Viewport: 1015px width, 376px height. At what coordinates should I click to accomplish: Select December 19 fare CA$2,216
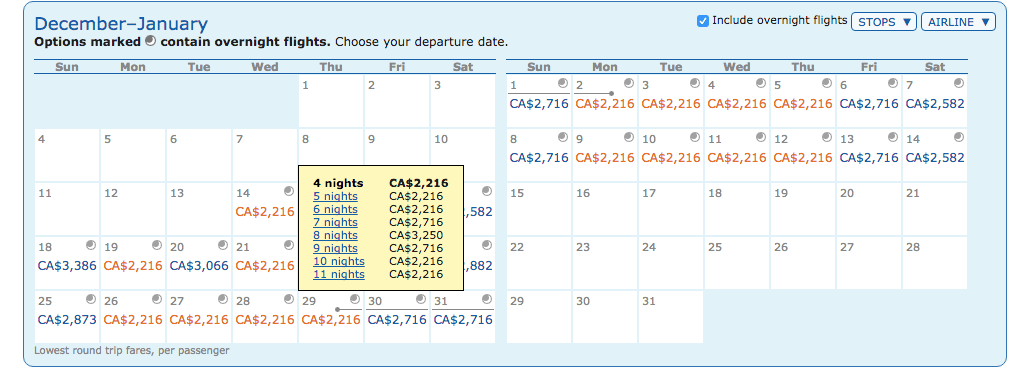(133, 265)
